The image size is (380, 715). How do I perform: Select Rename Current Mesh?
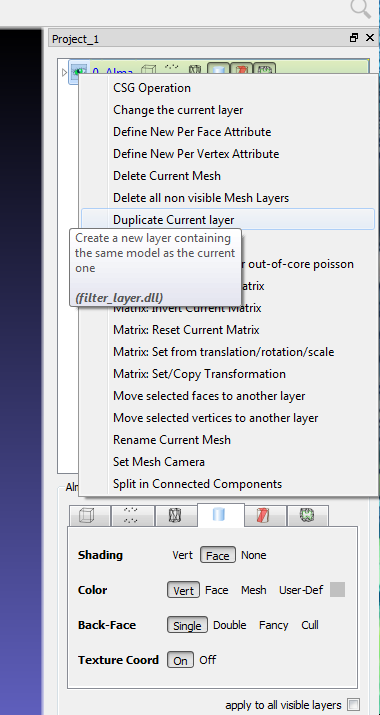point(228,440)
